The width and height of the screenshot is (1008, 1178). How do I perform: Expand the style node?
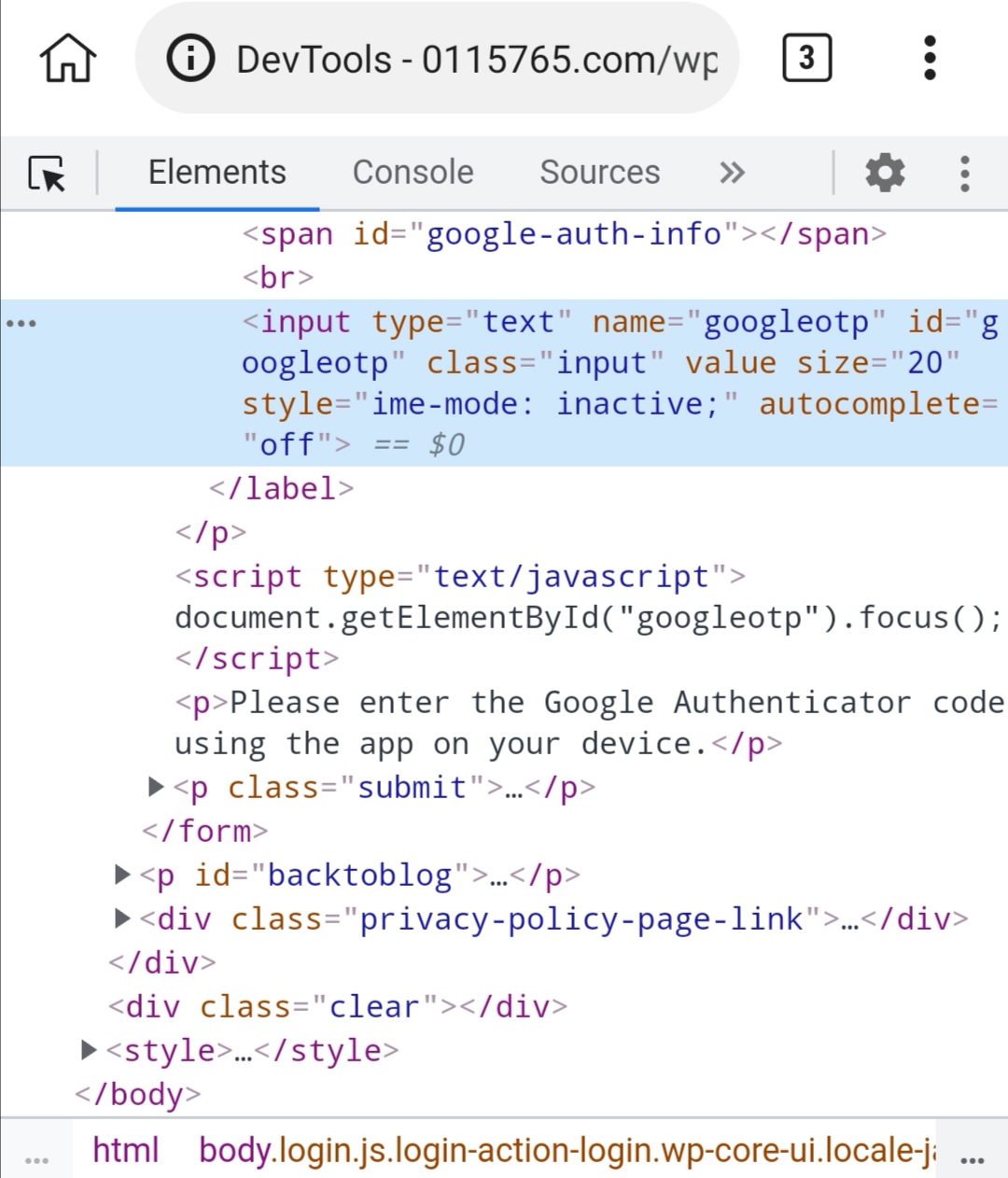click(x=89, y=1050)
